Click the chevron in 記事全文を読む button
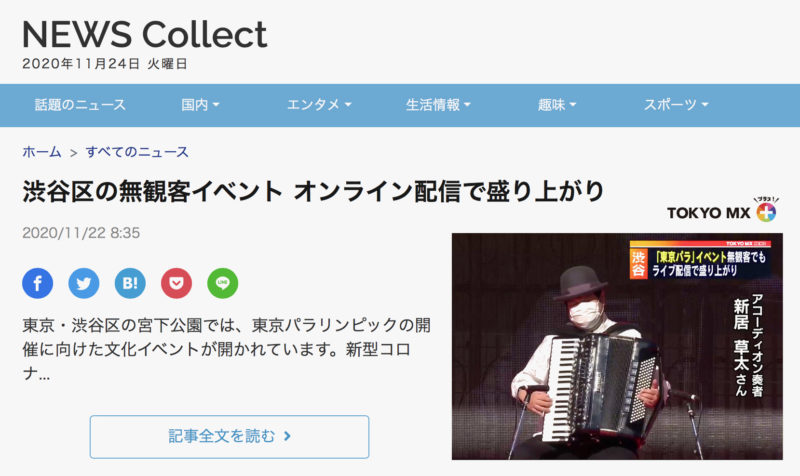Image resolution: width=800 pixels, height=476 pixels. click(x=287, y=436)
